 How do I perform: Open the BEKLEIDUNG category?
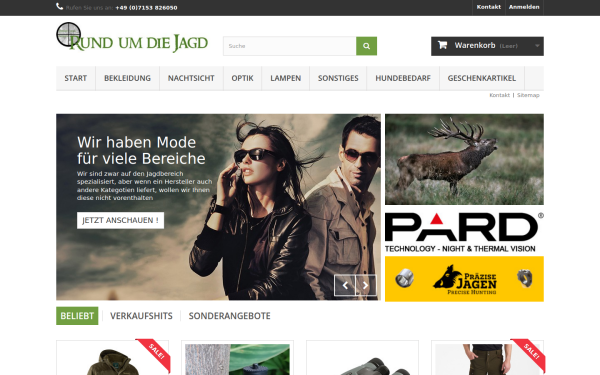pos(127,78)
